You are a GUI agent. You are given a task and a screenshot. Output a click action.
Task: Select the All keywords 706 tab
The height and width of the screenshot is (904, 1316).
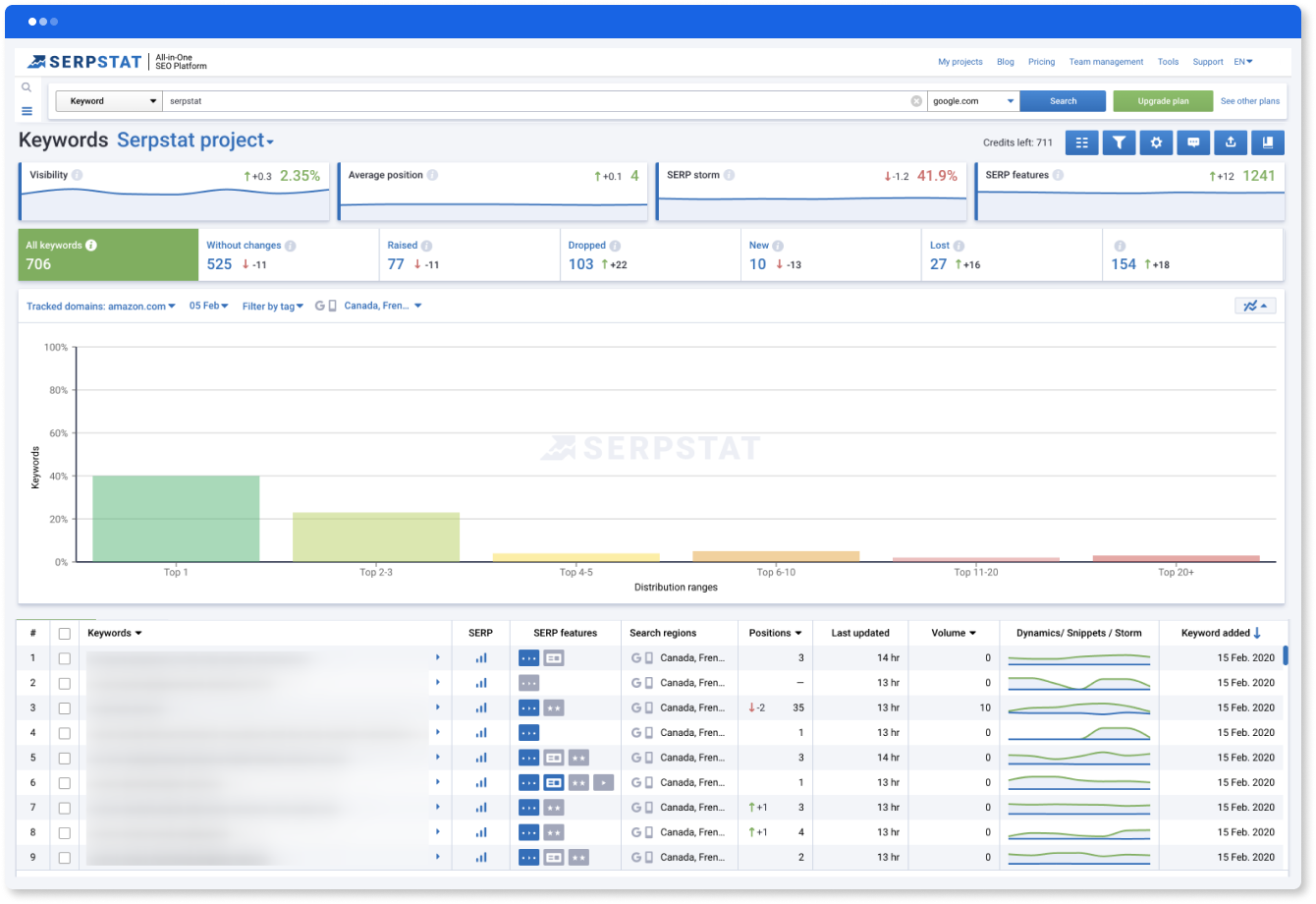(x=108, y=254)
